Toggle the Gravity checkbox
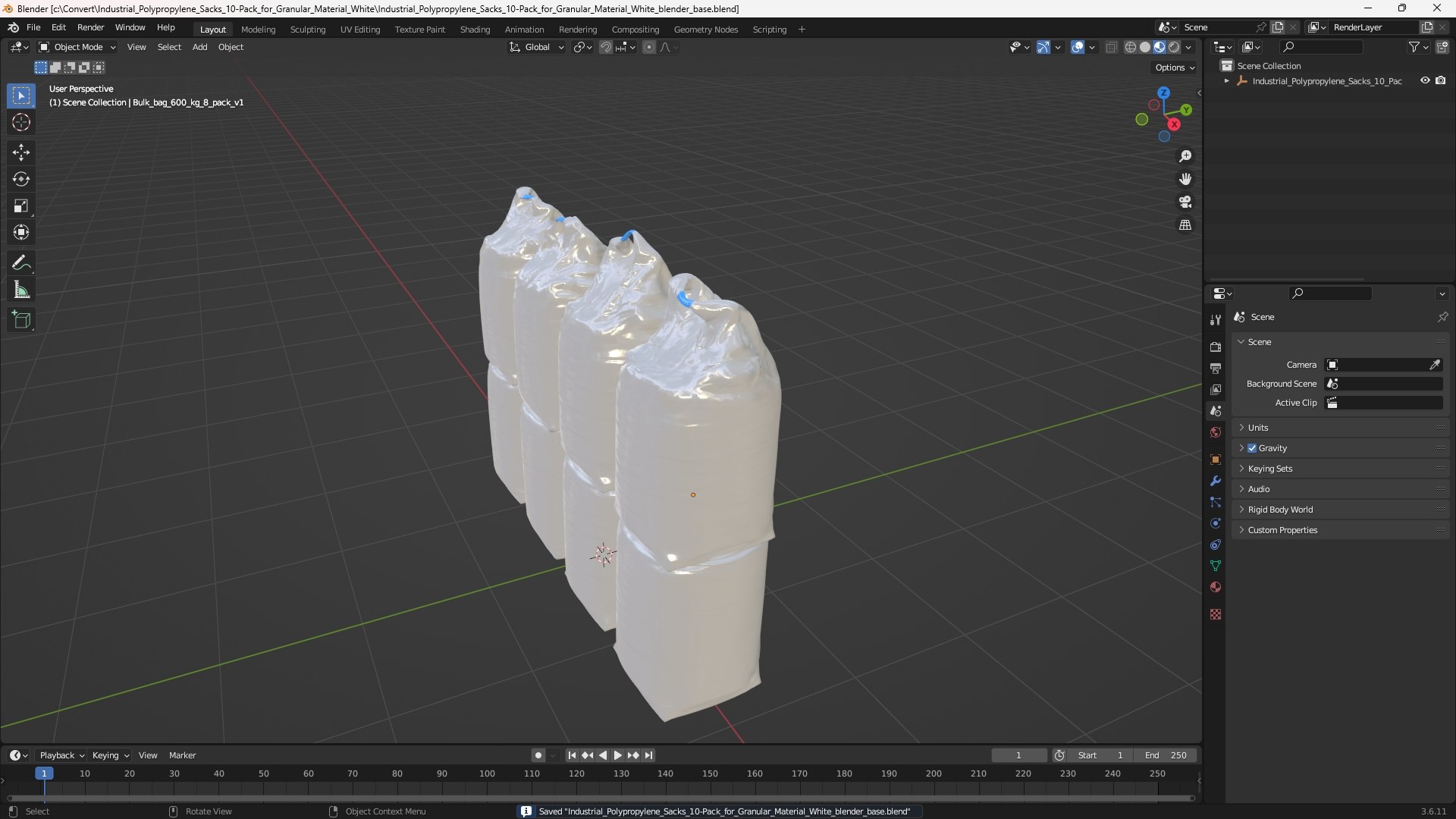Screen dimensions: 1456x819 1252,448
